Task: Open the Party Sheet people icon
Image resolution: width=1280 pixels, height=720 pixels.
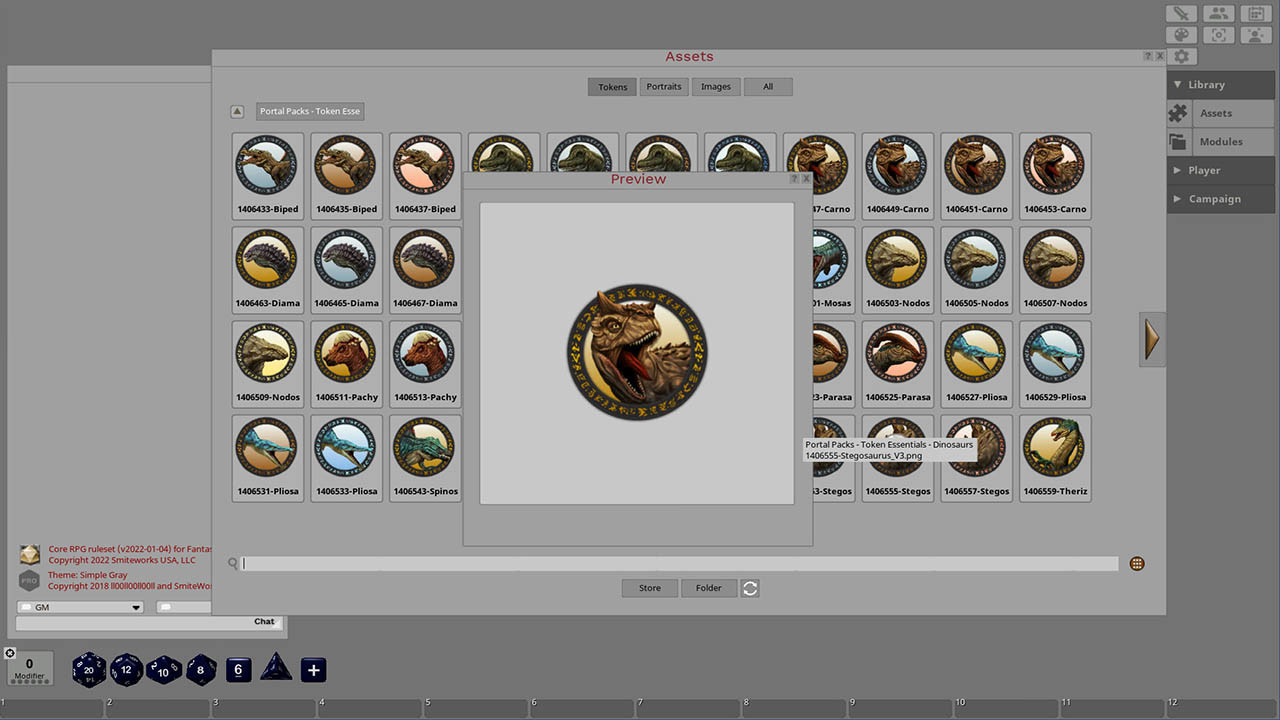Action: [1218, 13]
